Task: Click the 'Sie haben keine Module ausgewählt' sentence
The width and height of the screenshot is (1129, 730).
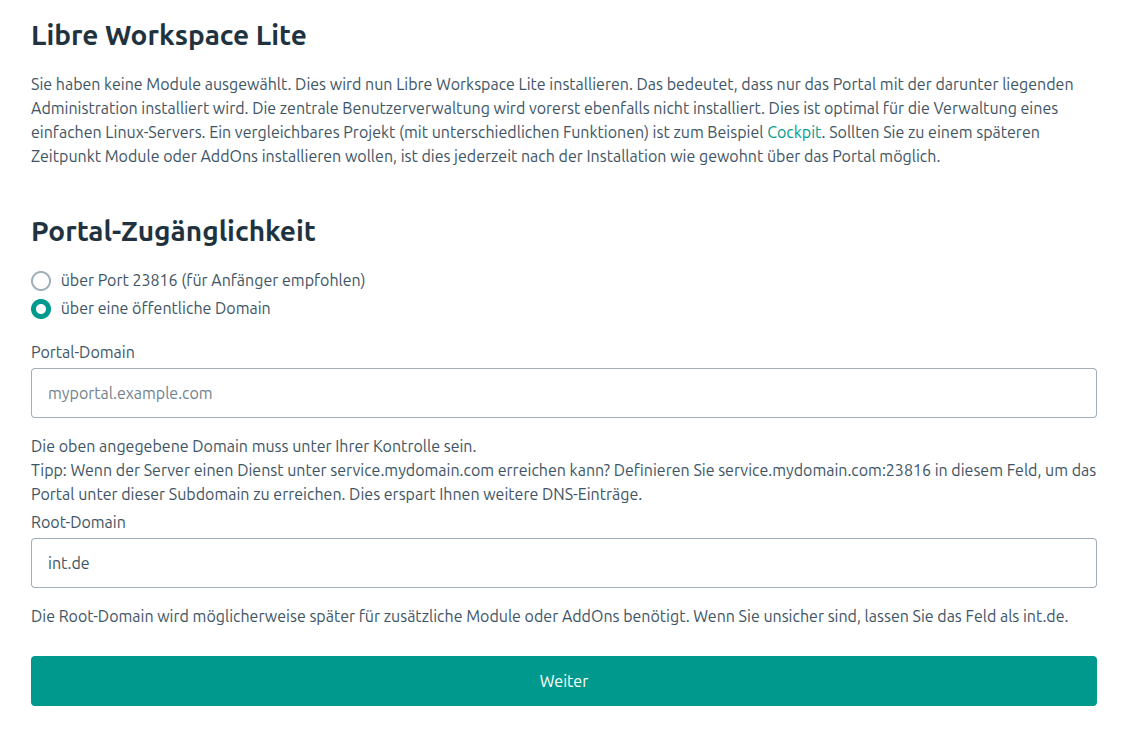Action: click(x=160, y=85)
